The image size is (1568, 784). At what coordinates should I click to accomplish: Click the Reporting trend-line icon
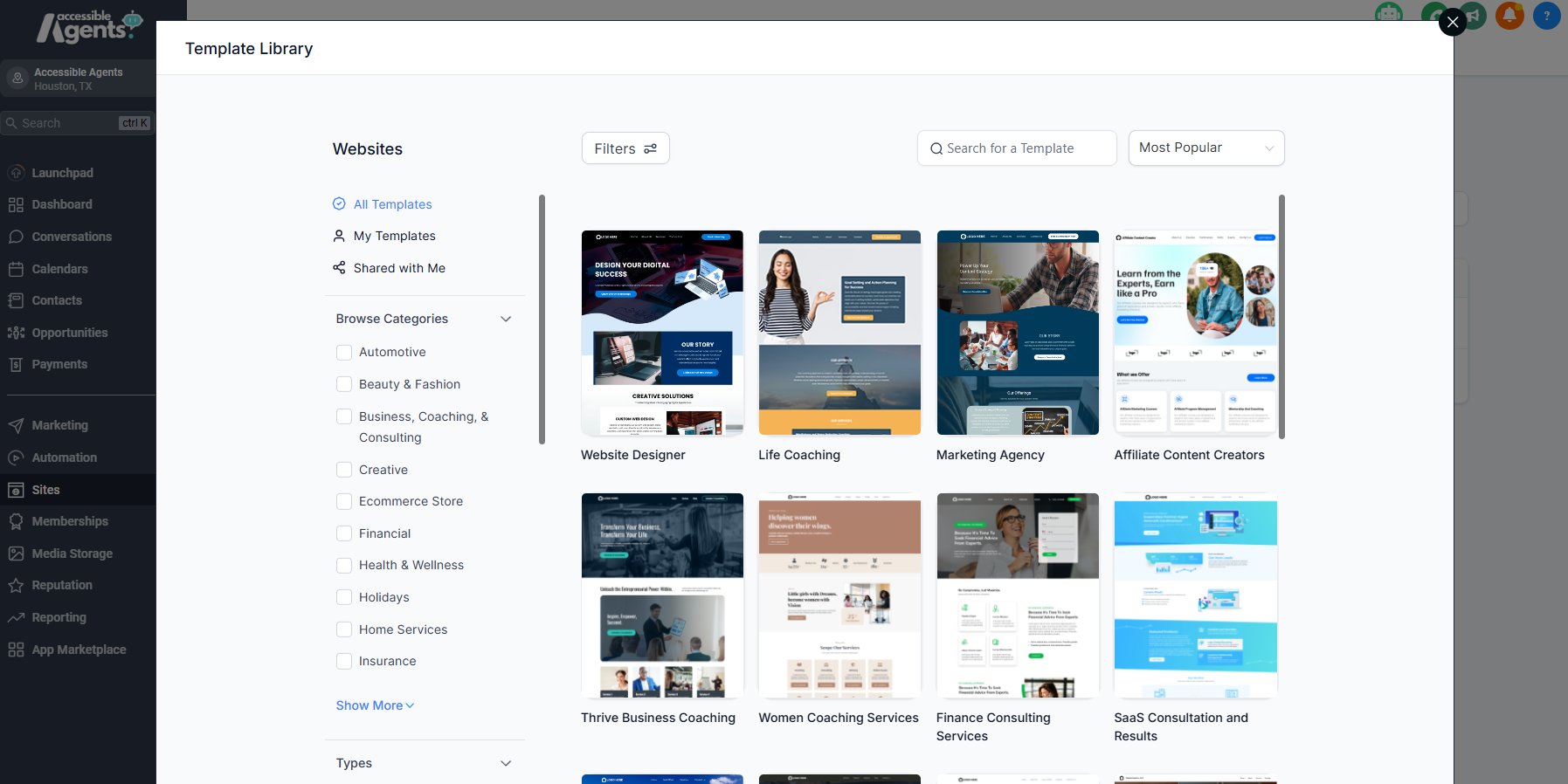(16, 617)
